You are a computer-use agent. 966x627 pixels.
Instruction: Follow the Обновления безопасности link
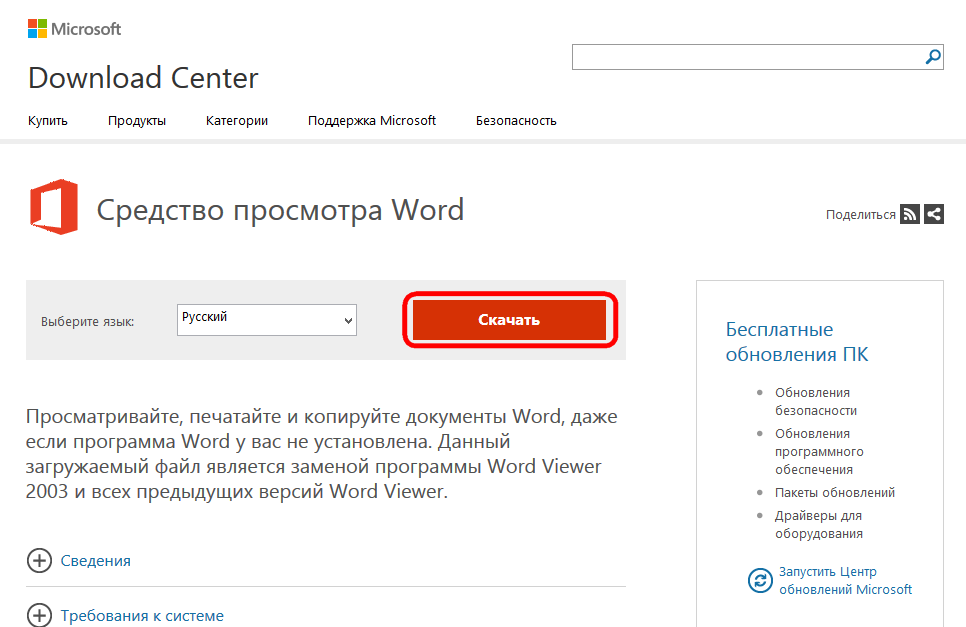[815, 401]
